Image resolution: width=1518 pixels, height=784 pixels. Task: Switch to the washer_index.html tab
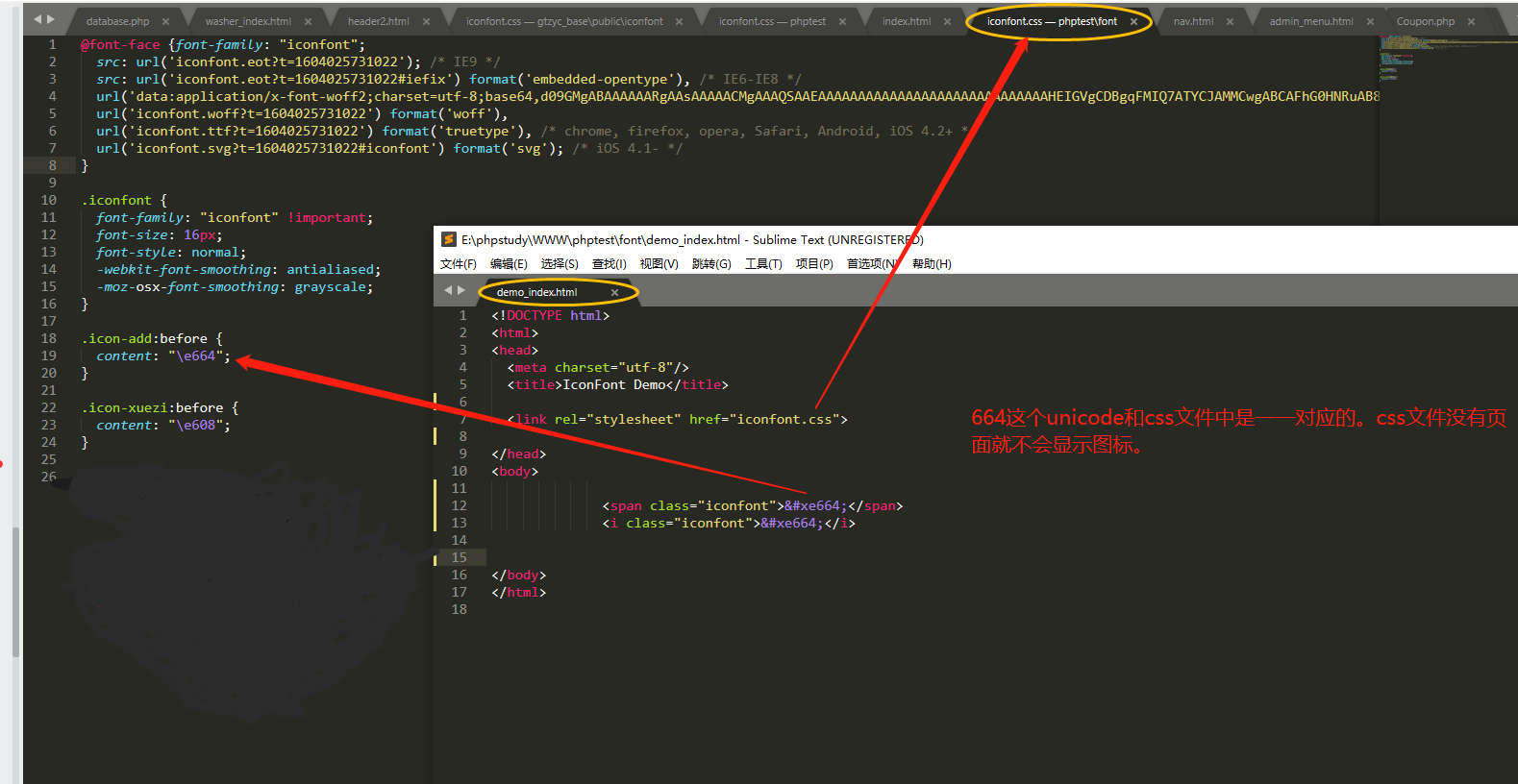point(248,21)
